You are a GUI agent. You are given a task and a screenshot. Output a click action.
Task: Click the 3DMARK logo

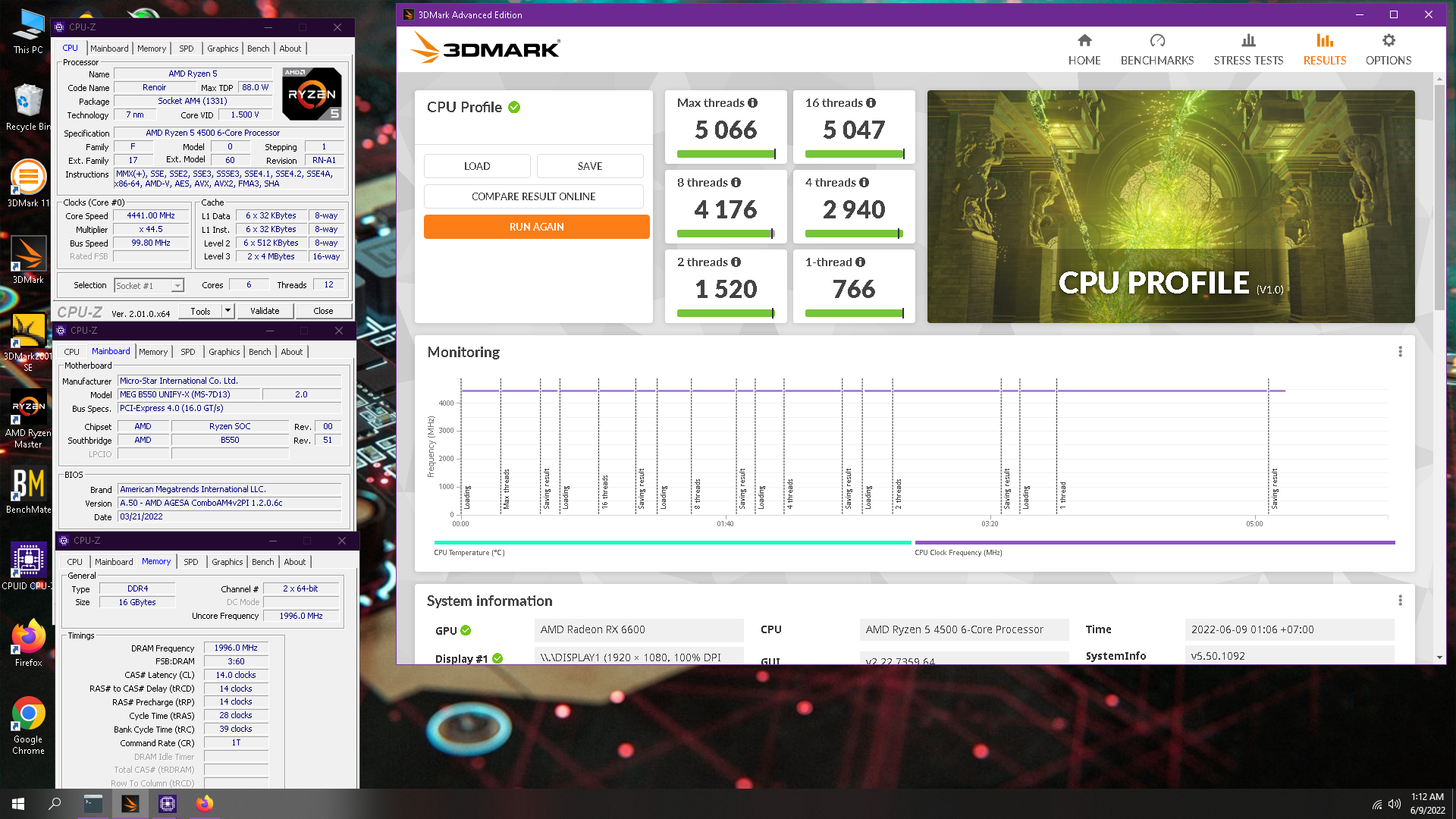tap(485, 48)
